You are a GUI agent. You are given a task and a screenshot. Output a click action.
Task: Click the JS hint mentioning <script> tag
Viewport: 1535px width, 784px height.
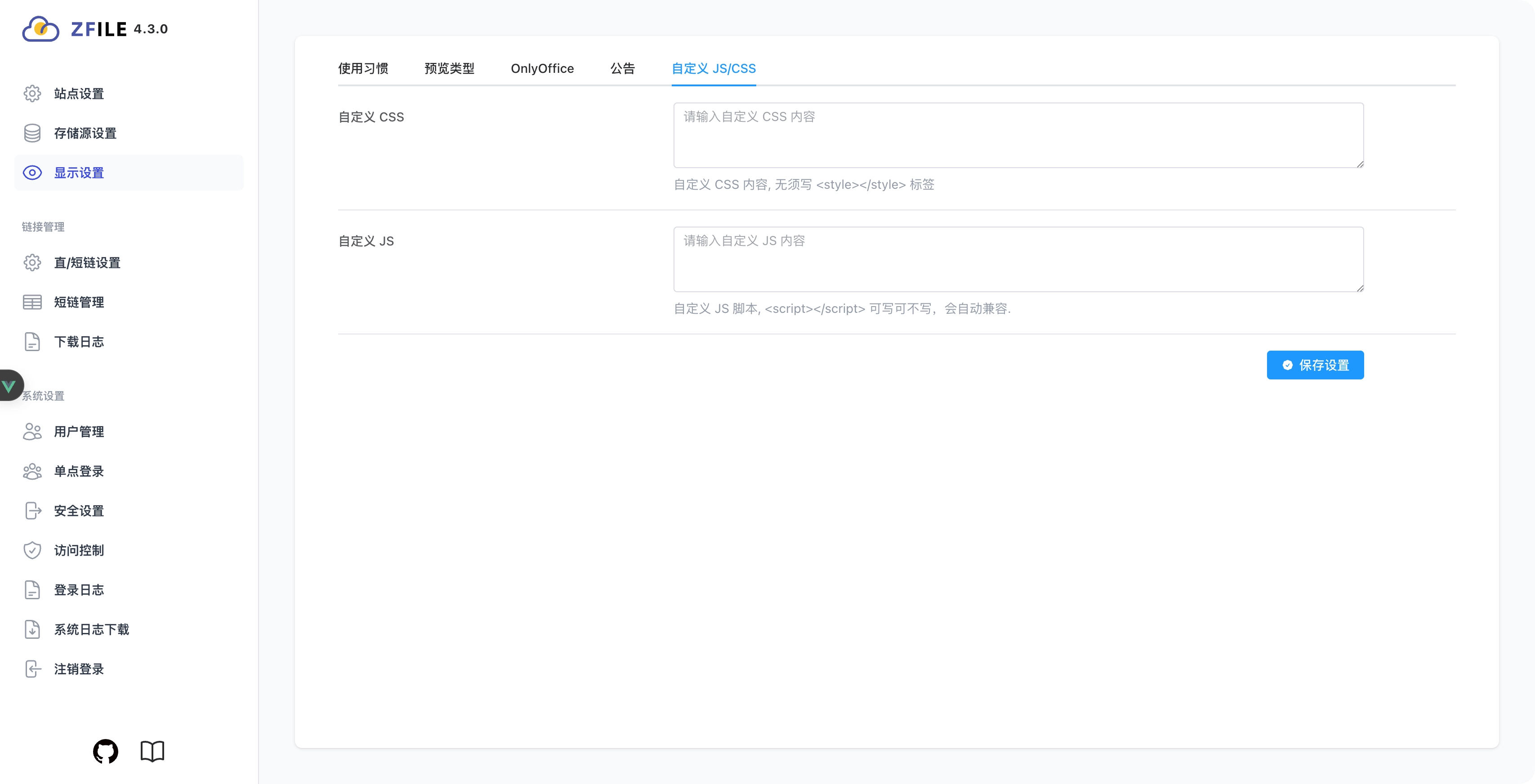point(842,308)
